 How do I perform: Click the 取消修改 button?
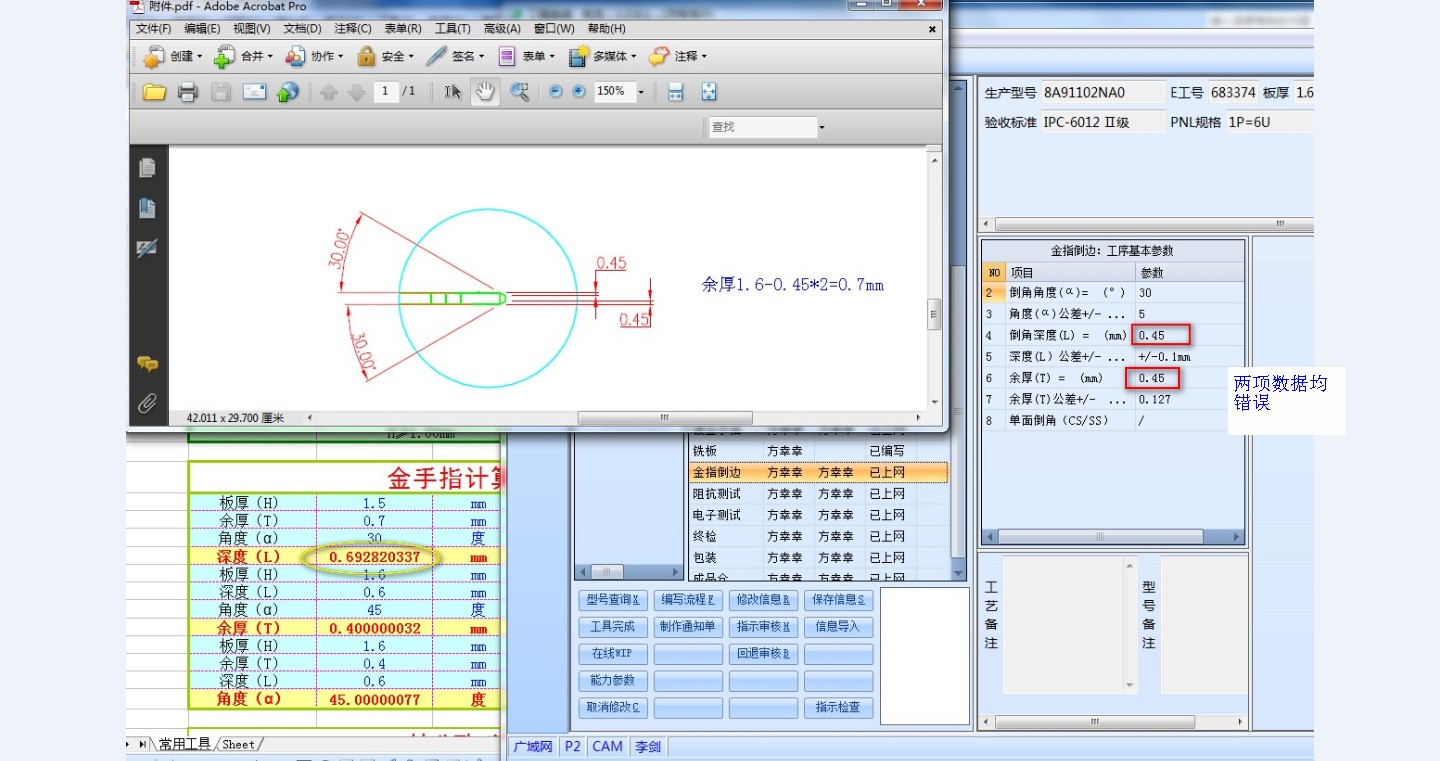[x=612, y=708]
